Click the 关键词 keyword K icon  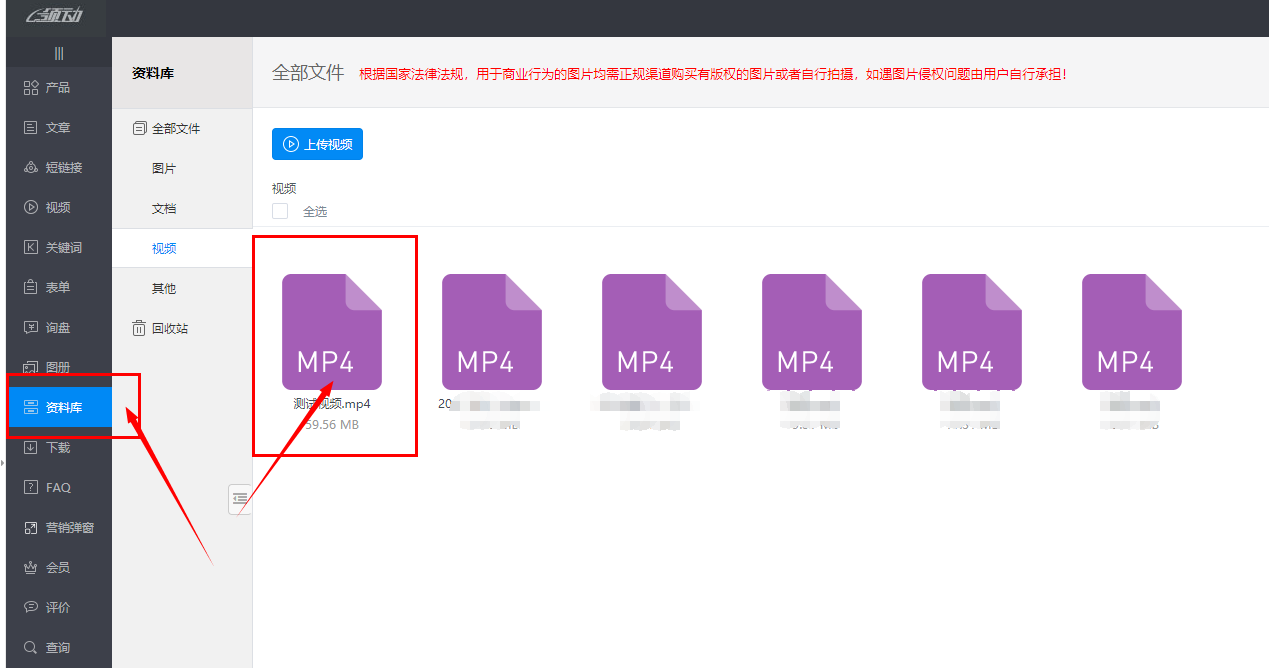click(31, 248)
